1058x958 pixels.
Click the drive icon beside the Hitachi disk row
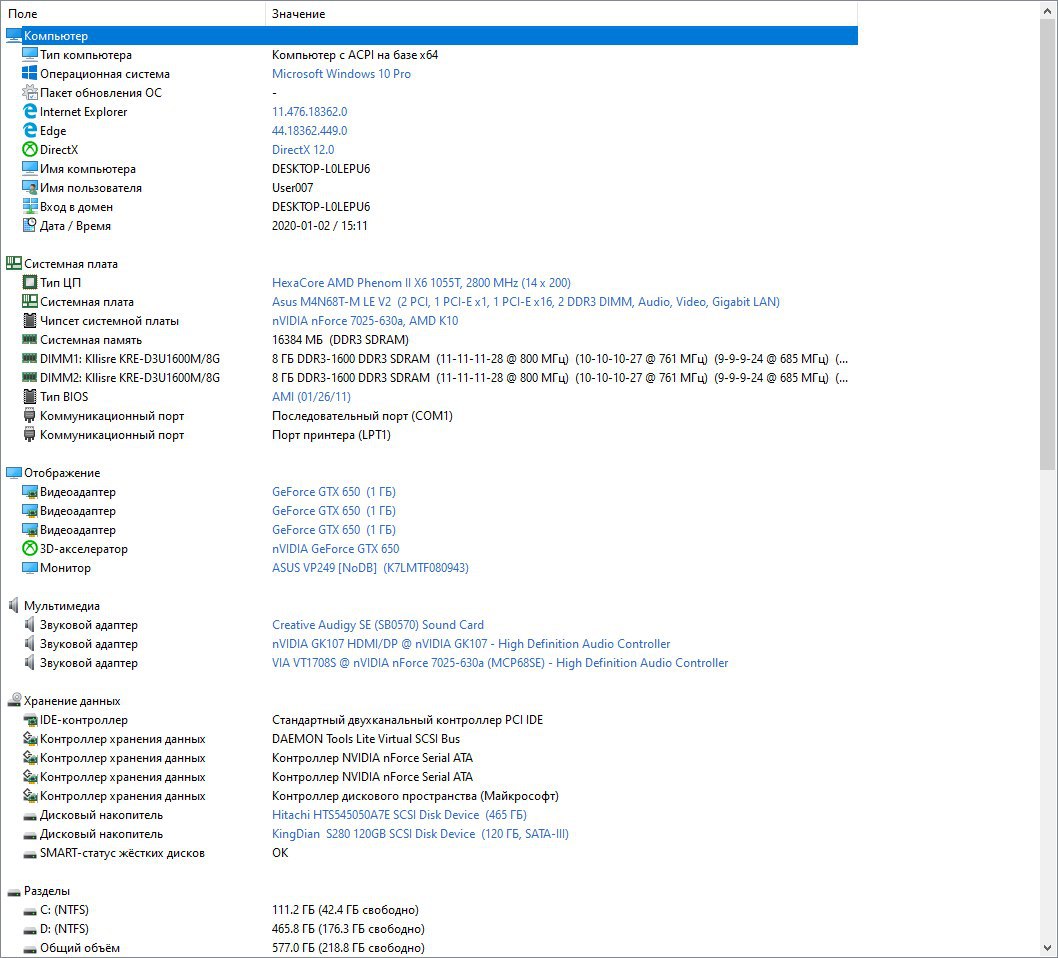click(x=29, y=816)
